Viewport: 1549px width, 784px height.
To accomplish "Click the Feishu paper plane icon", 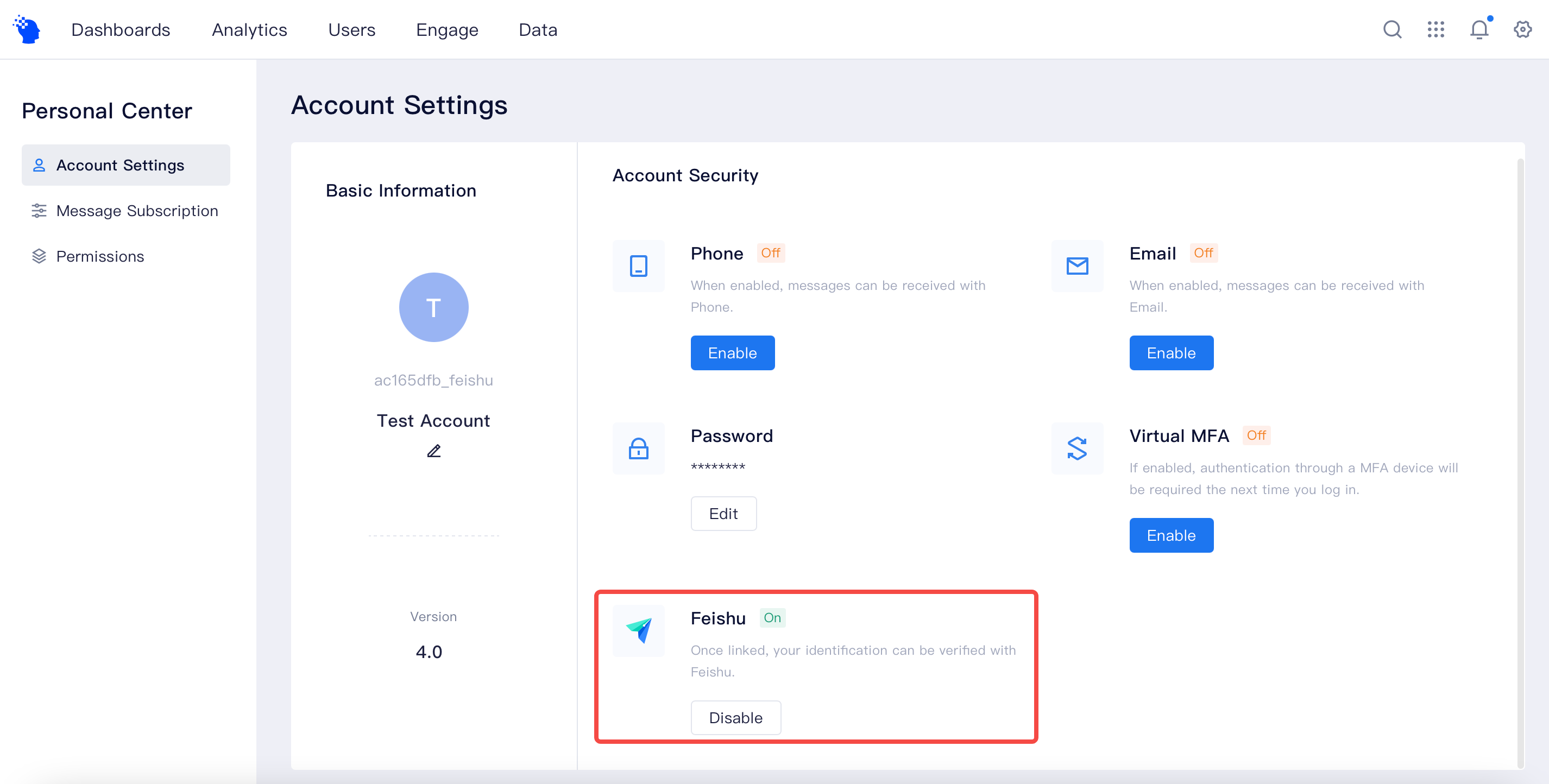I will pyautogui.click(x=639, y=631).
